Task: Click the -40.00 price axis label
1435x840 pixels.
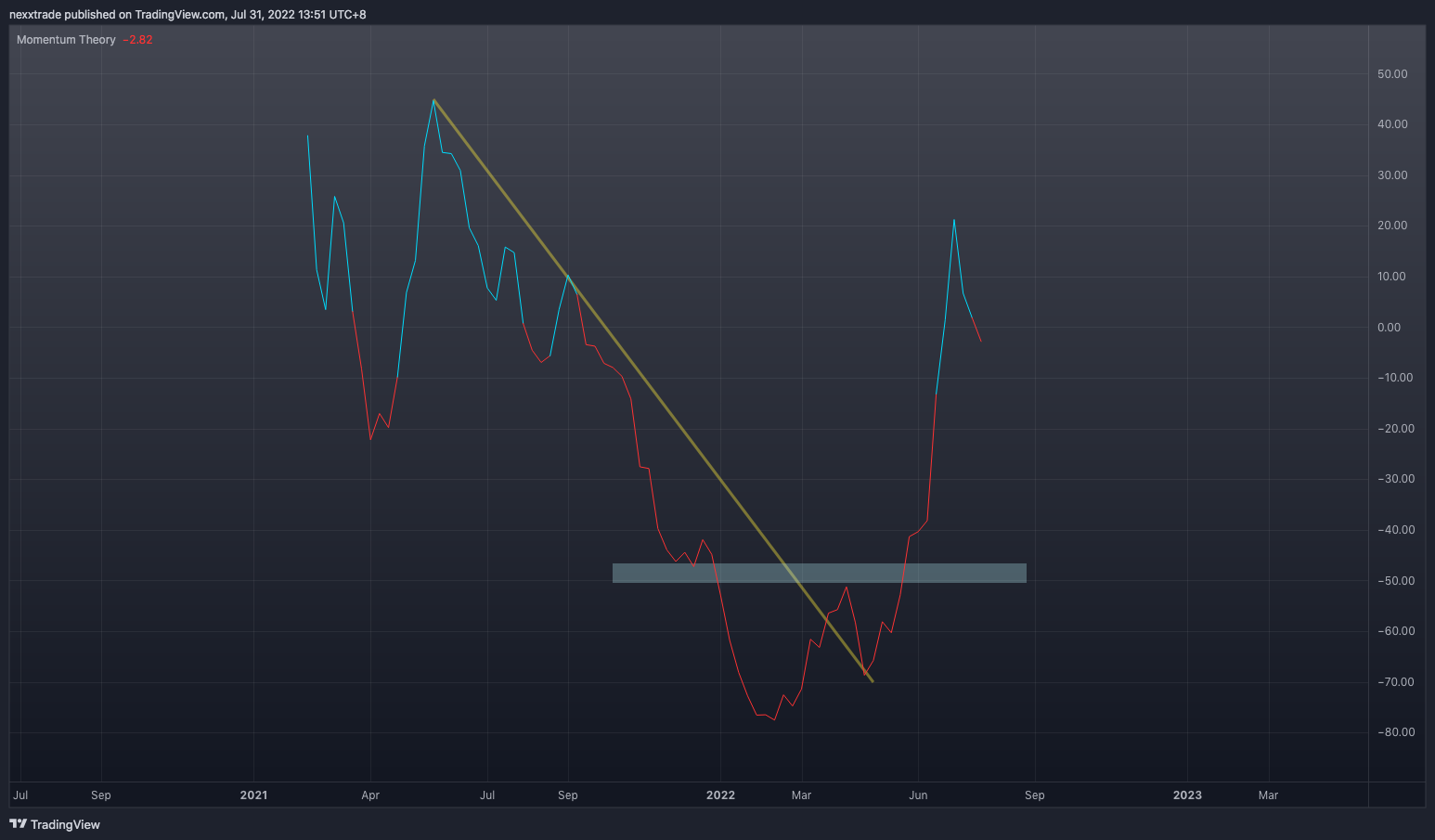Action: pos(1396,530)
